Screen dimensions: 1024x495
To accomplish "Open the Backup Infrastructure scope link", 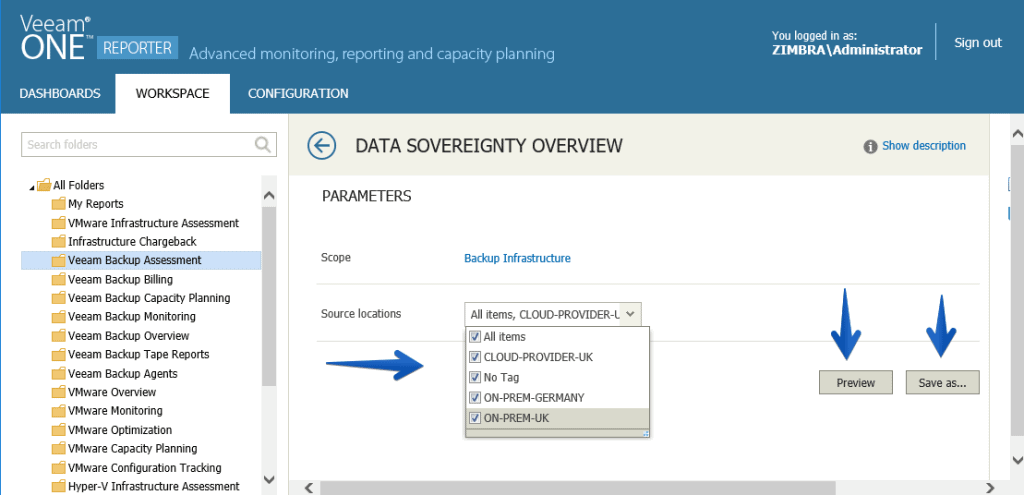I will coord(517,258).
